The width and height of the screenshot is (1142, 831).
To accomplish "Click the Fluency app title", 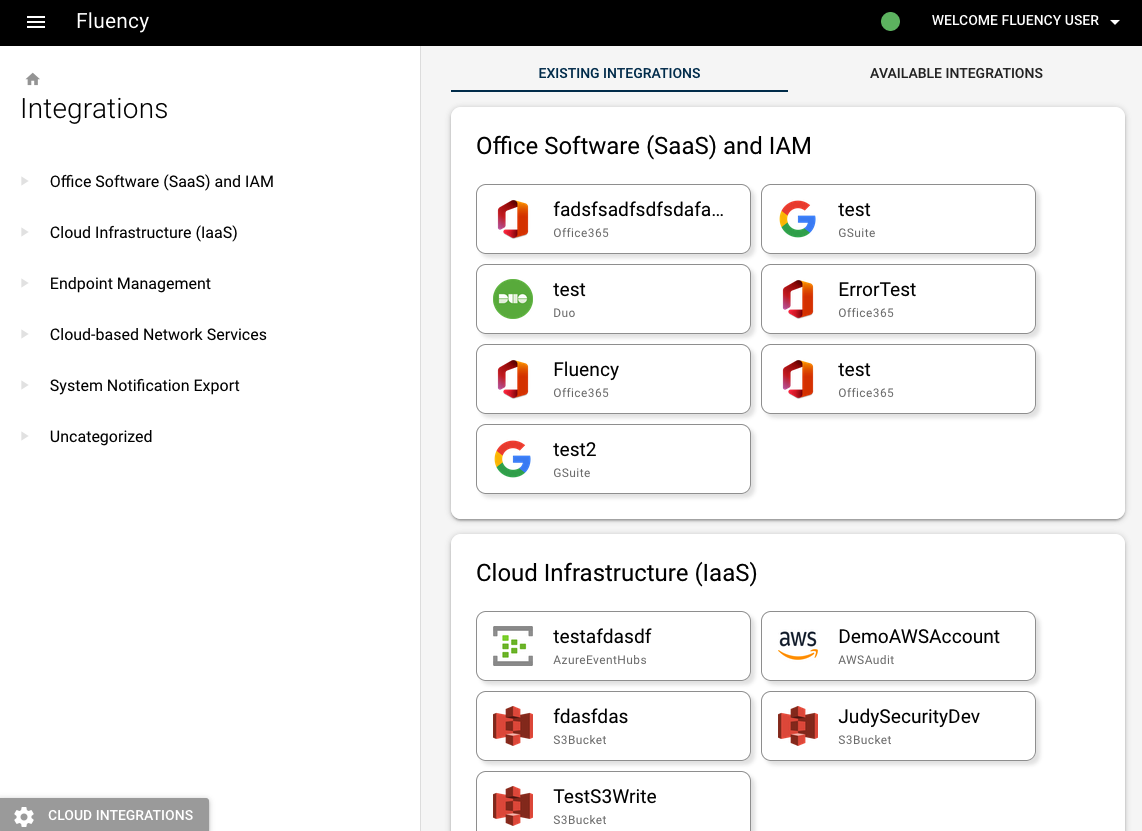I will coord(112,21).
